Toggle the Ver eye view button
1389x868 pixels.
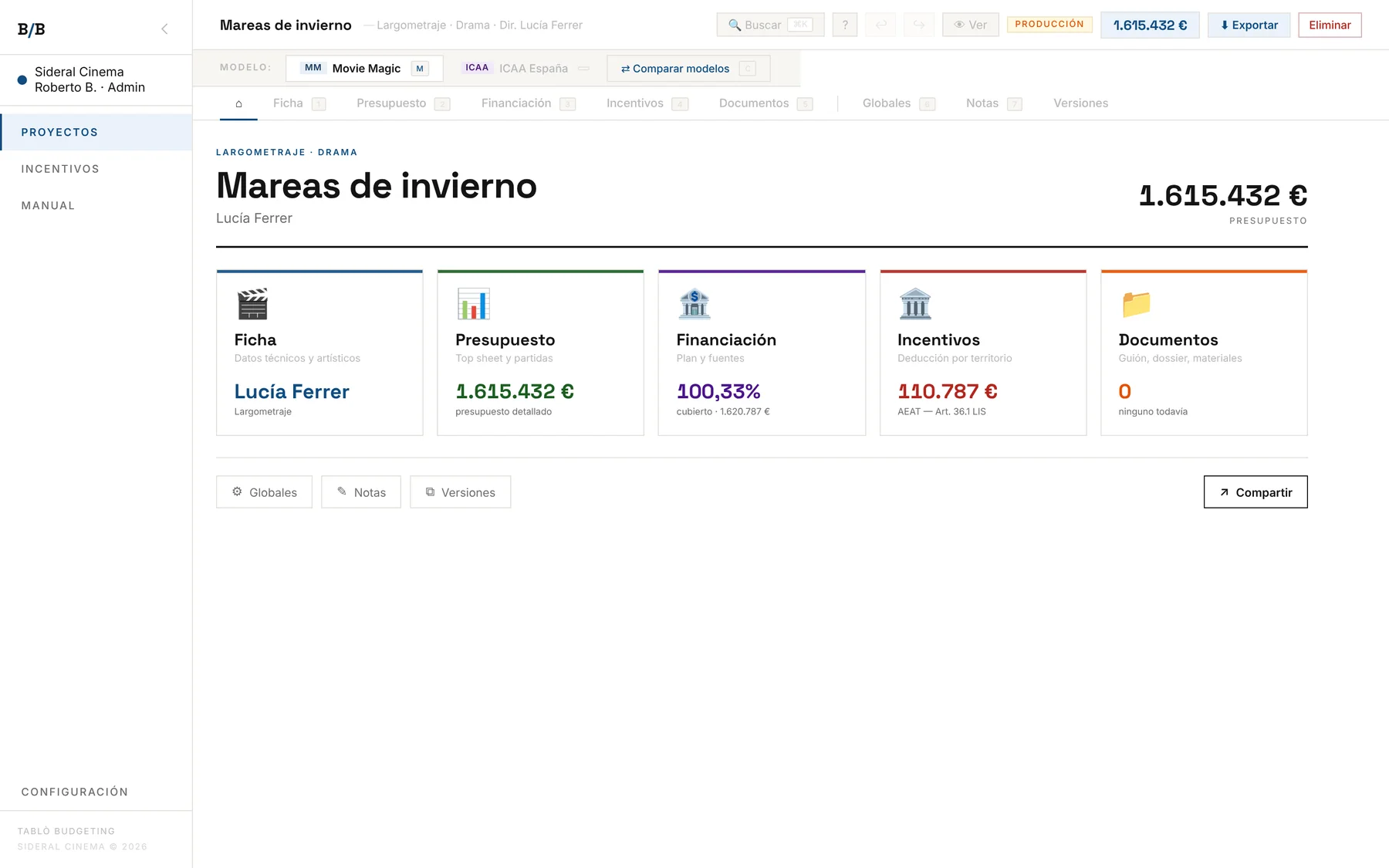[x=971, y=25]
